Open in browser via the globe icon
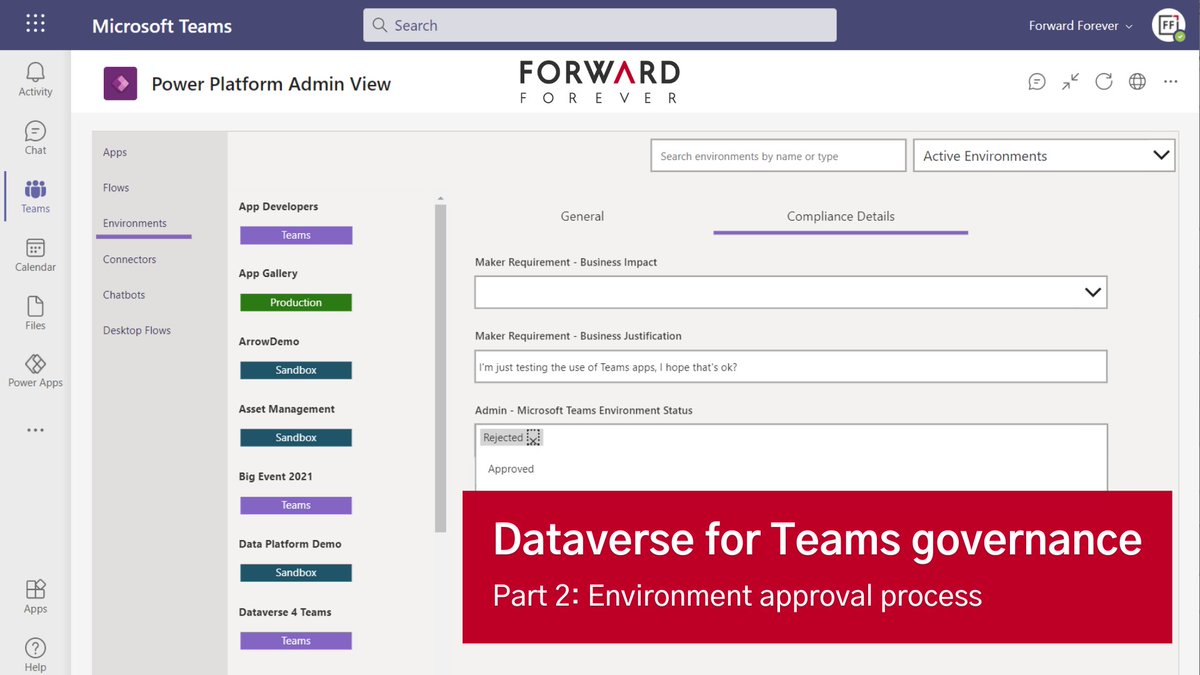This screenshot has width=1200, height=675. pyautogui.click(x=1137, y=82)
